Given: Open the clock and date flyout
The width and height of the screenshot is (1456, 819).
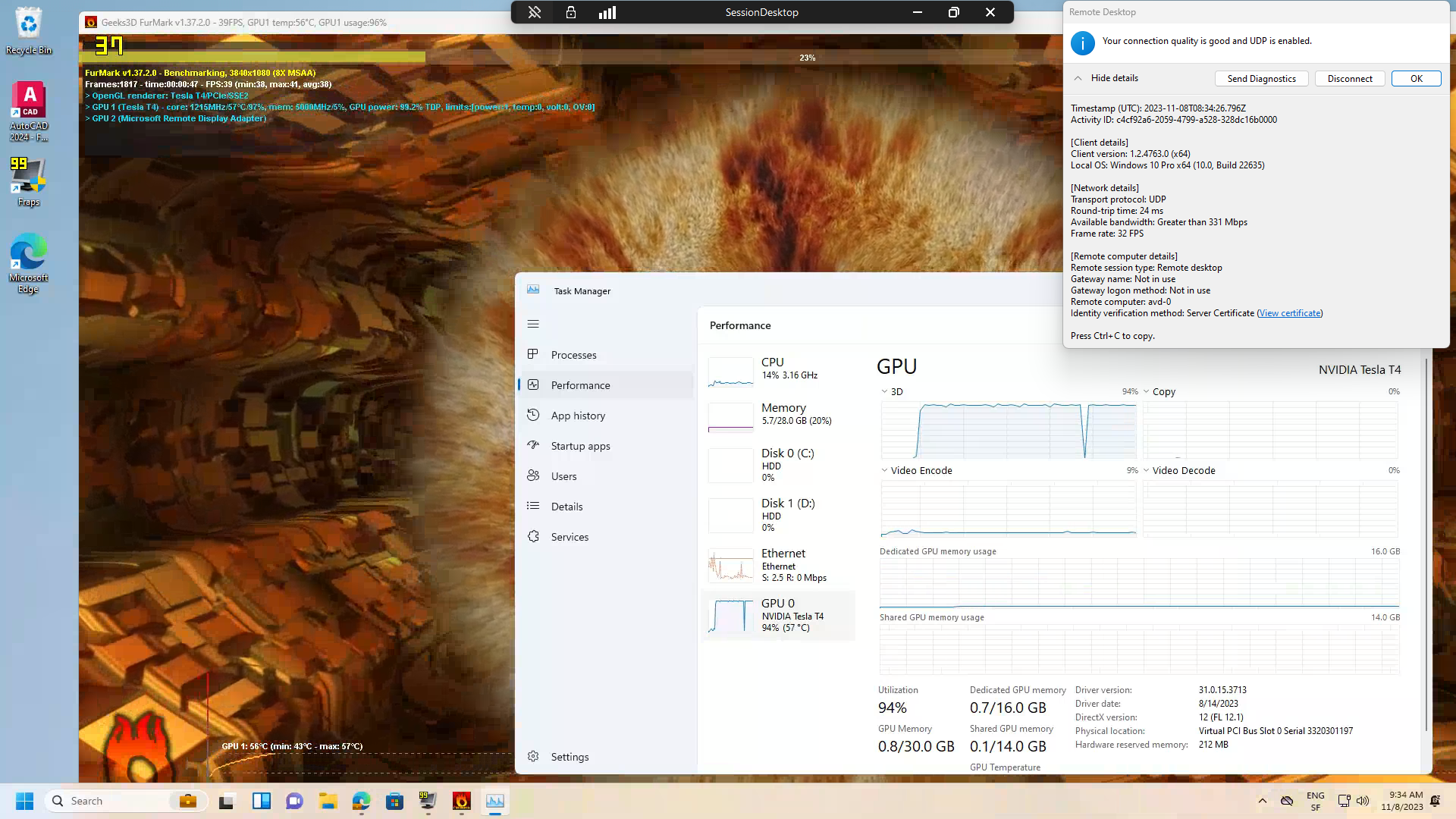Looking at the screenshot, I should tap(1401, 801).
